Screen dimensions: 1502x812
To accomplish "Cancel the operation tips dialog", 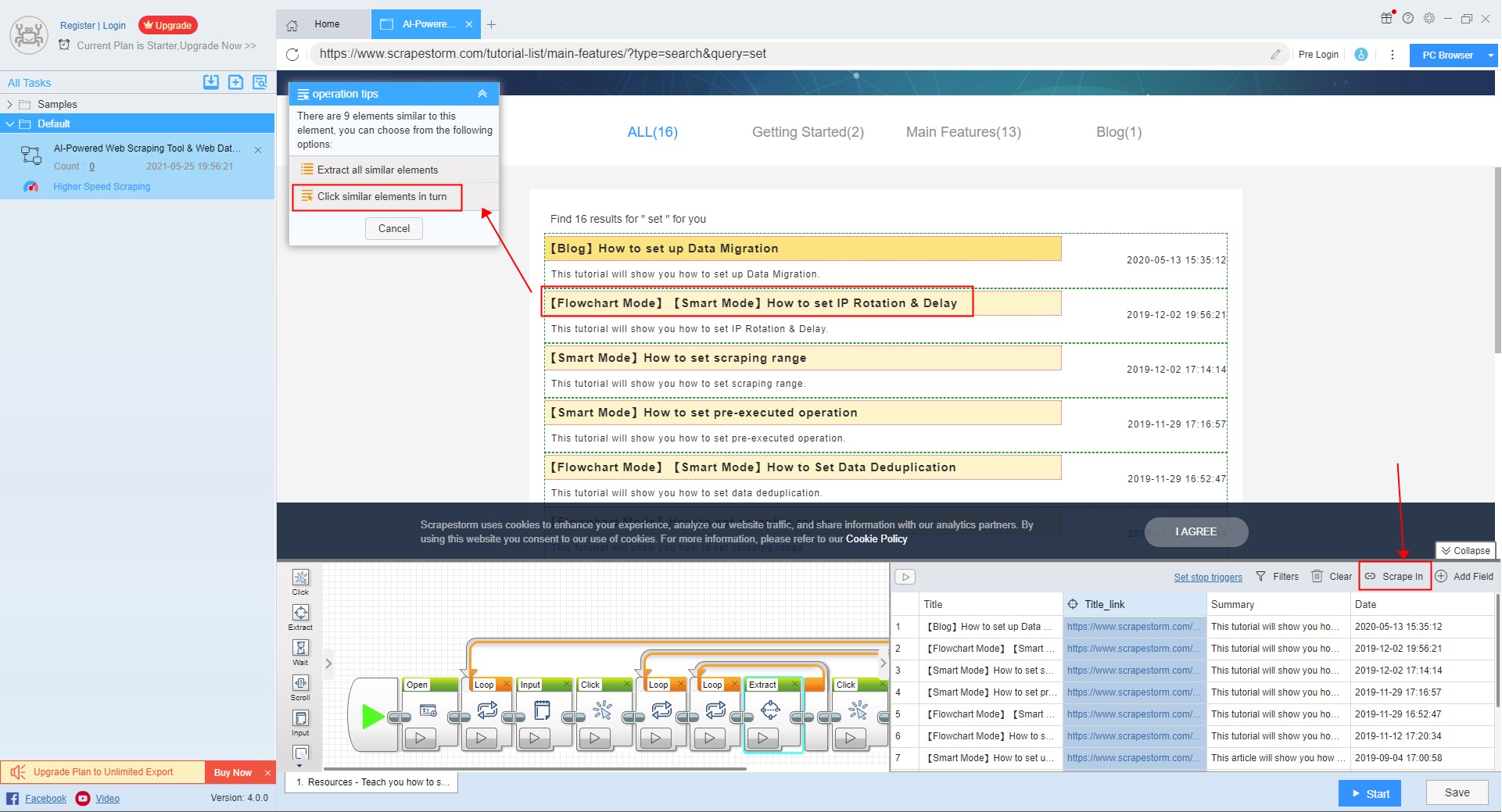I will [394, 229].
